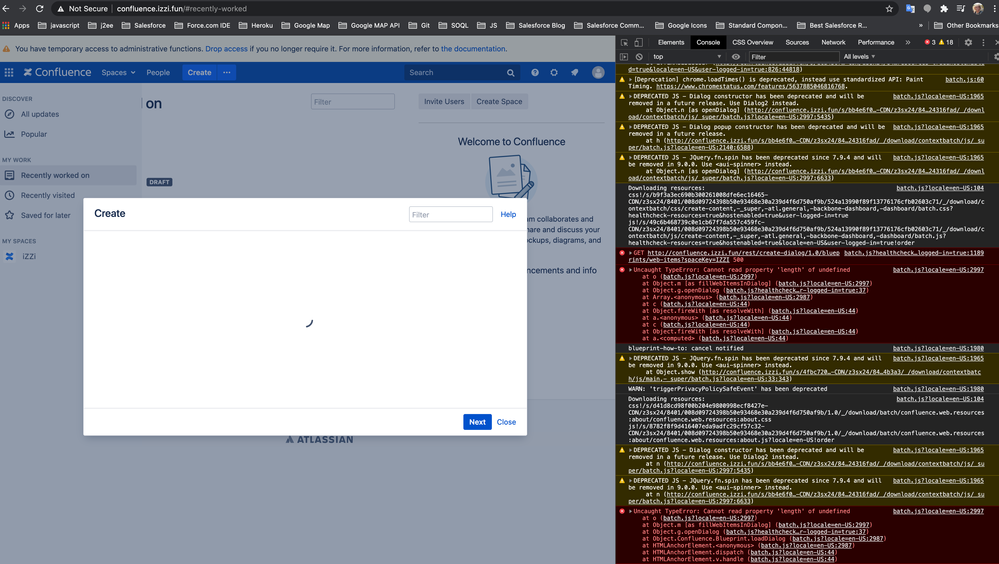This screenshot has width=999, height=564.
Task: Activate the inspect element picker icon
Action: pos(624,42)
